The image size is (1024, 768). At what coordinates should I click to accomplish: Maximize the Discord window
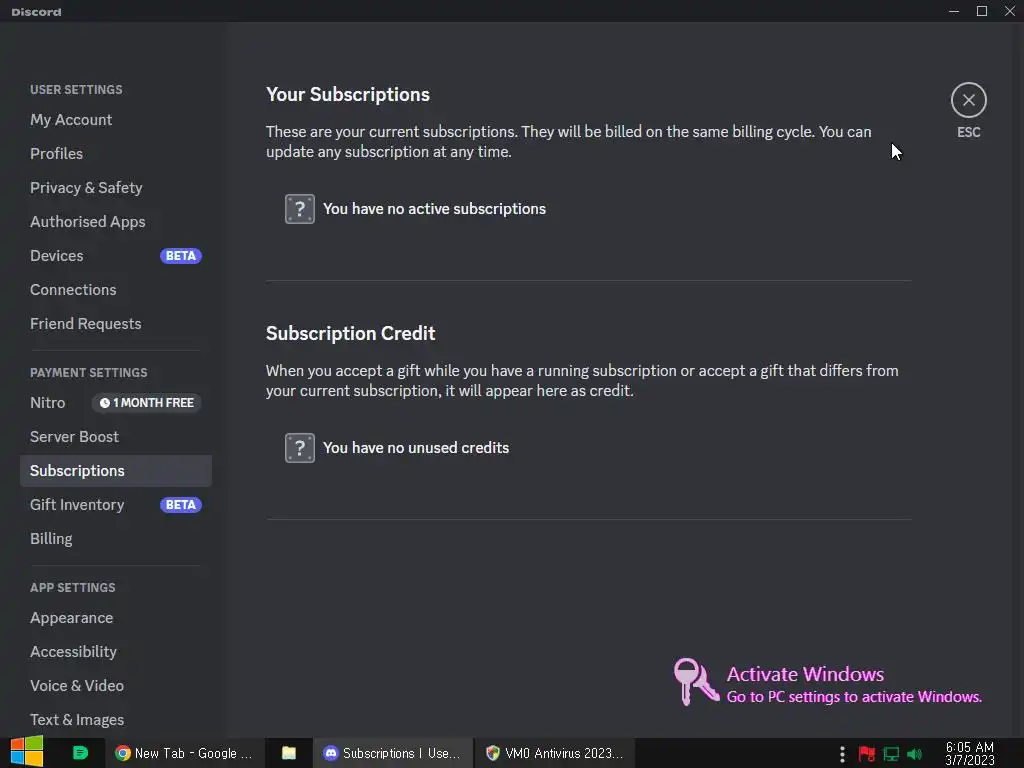[x=982, y=11]
